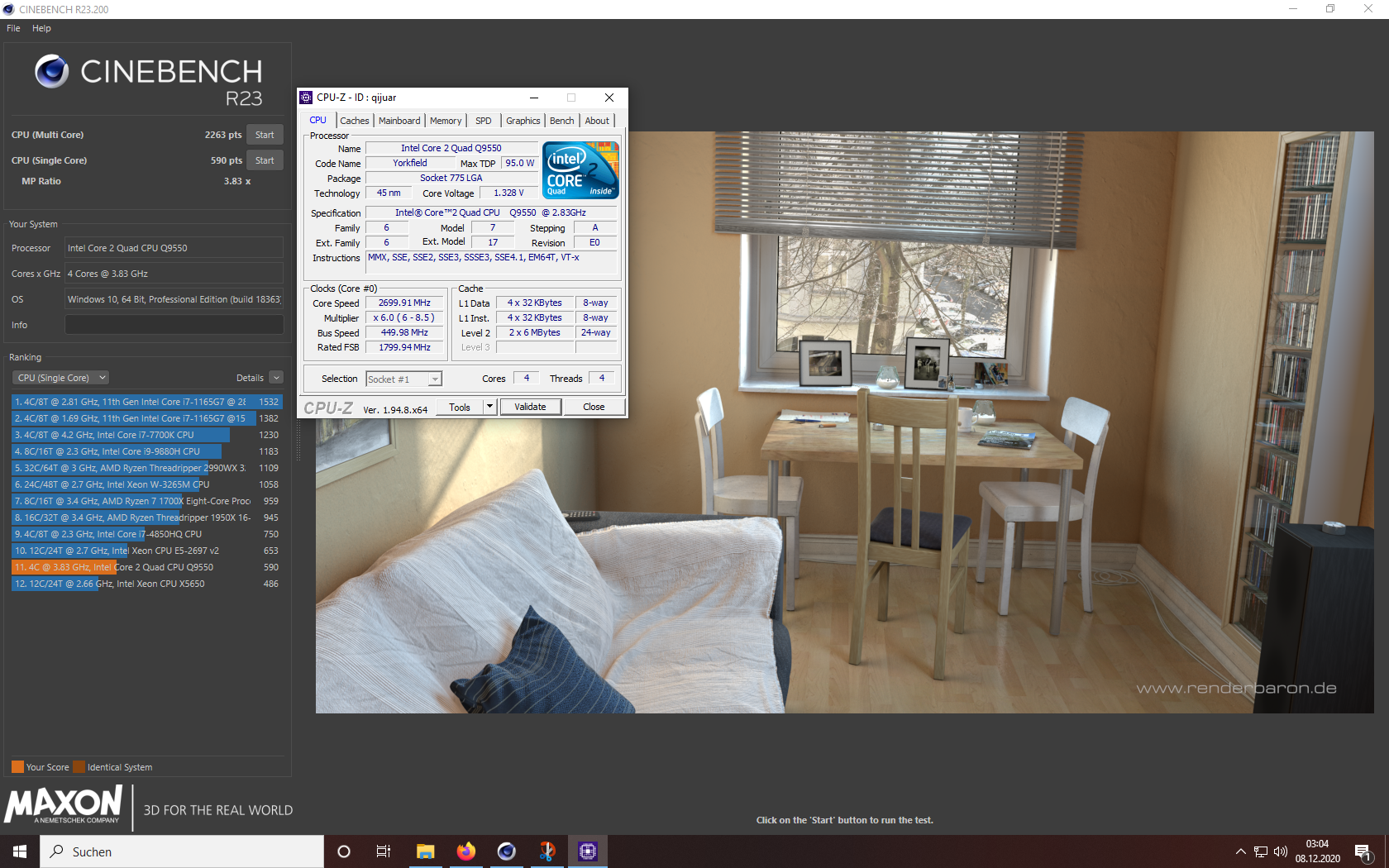Start the CPU Multi Core test

pyautogui.click(x=265, y=135)
